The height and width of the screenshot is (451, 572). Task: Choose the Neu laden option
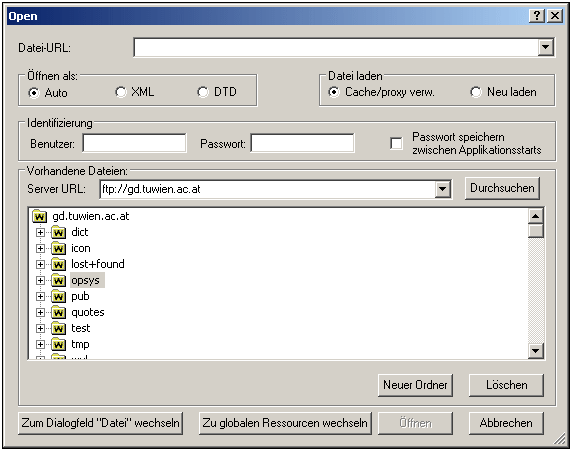coord(476,92)
